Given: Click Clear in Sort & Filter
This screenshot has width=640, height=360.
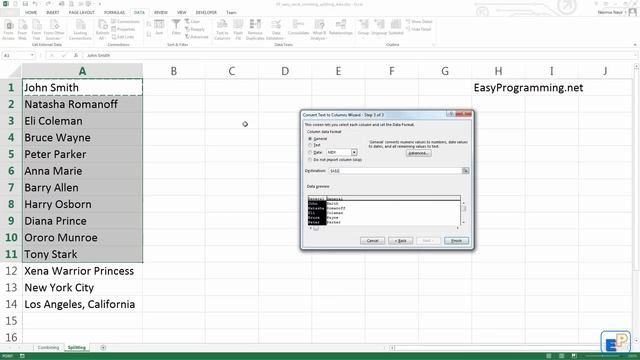Looking at the screenshot, I should 192,22.
